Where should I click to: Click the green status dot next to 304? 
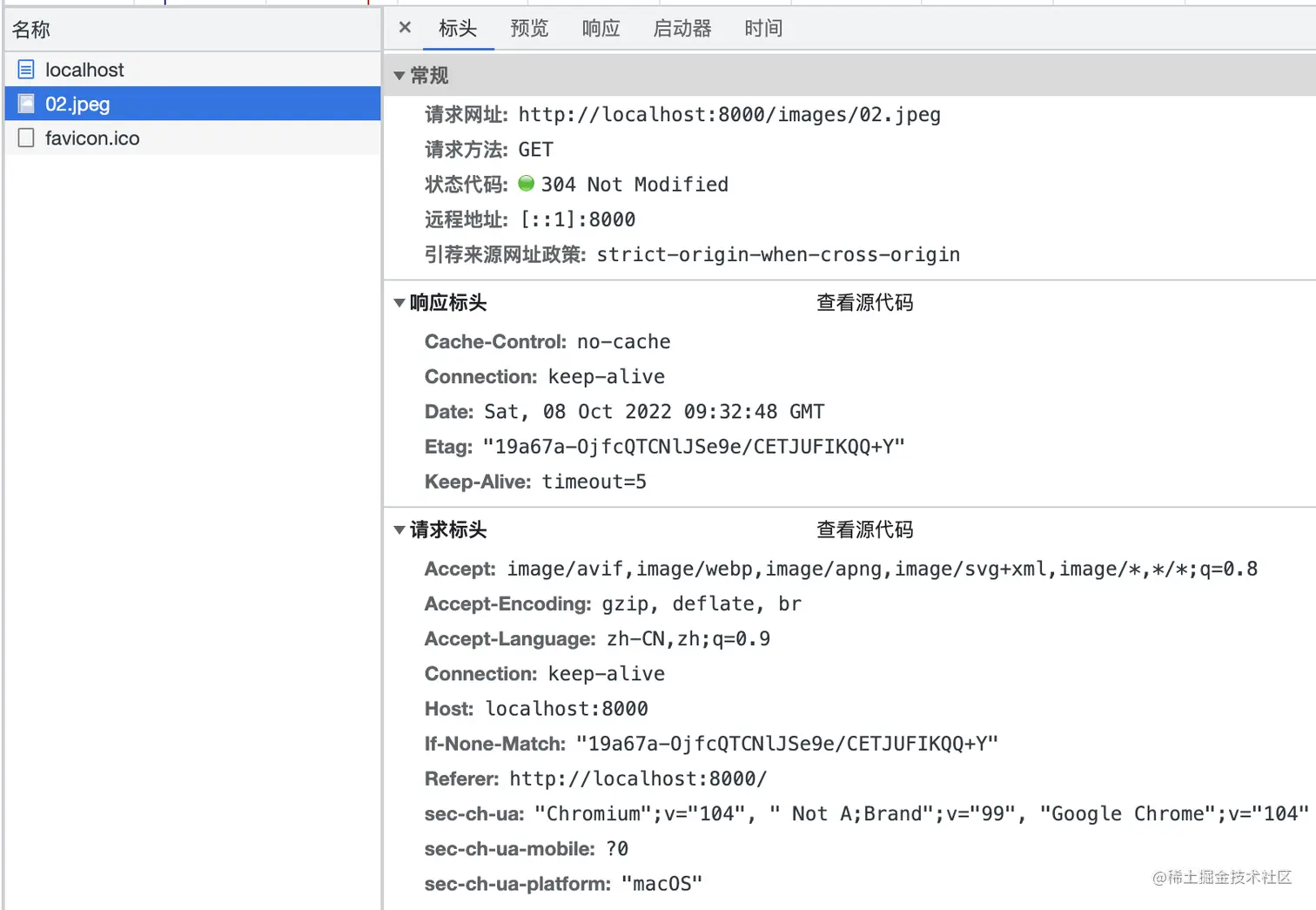click(x=527, y=184)
